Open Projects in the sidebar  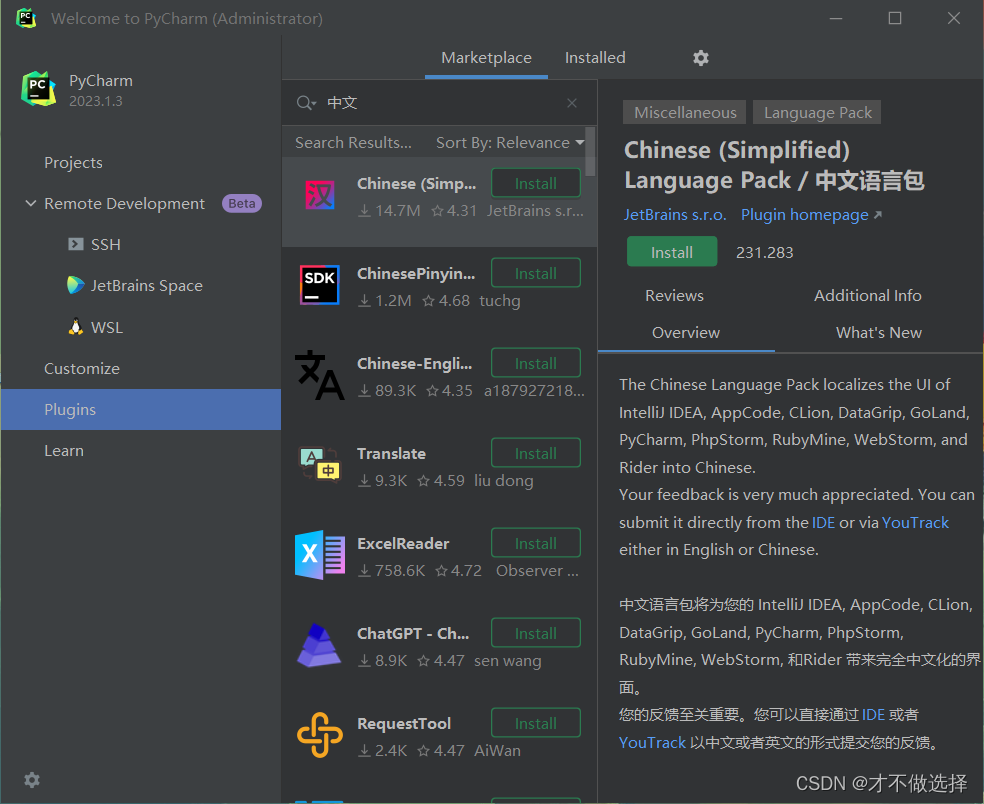141,163
